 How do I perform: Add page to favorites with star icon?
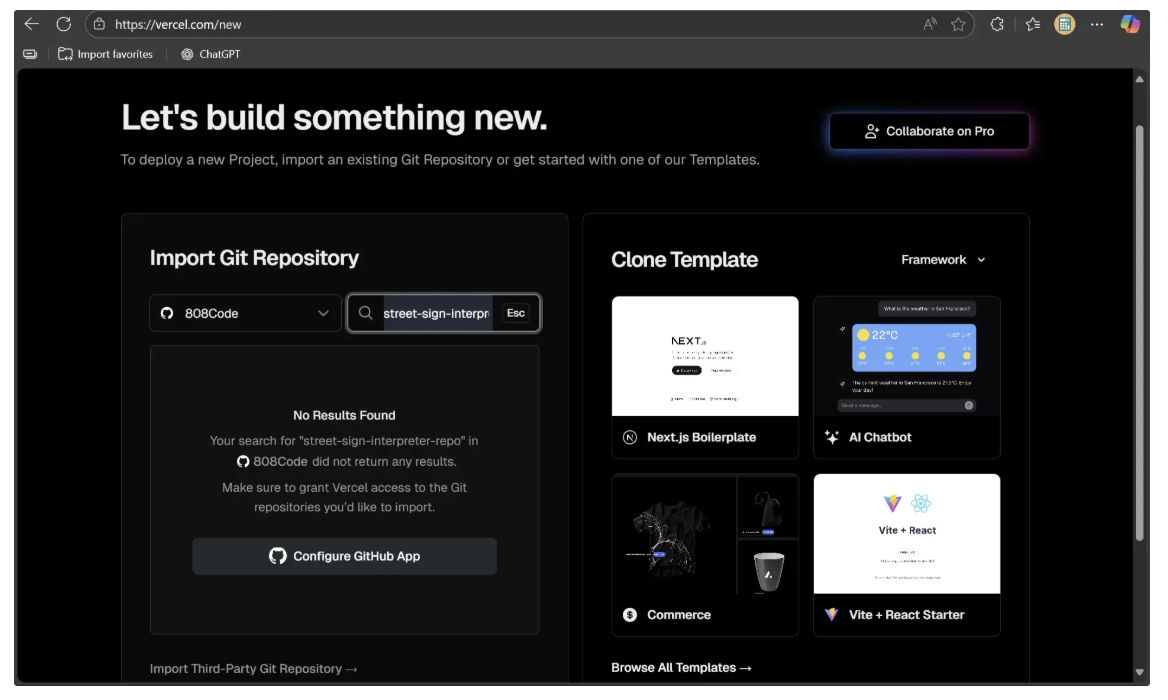[x=958, y=24]
